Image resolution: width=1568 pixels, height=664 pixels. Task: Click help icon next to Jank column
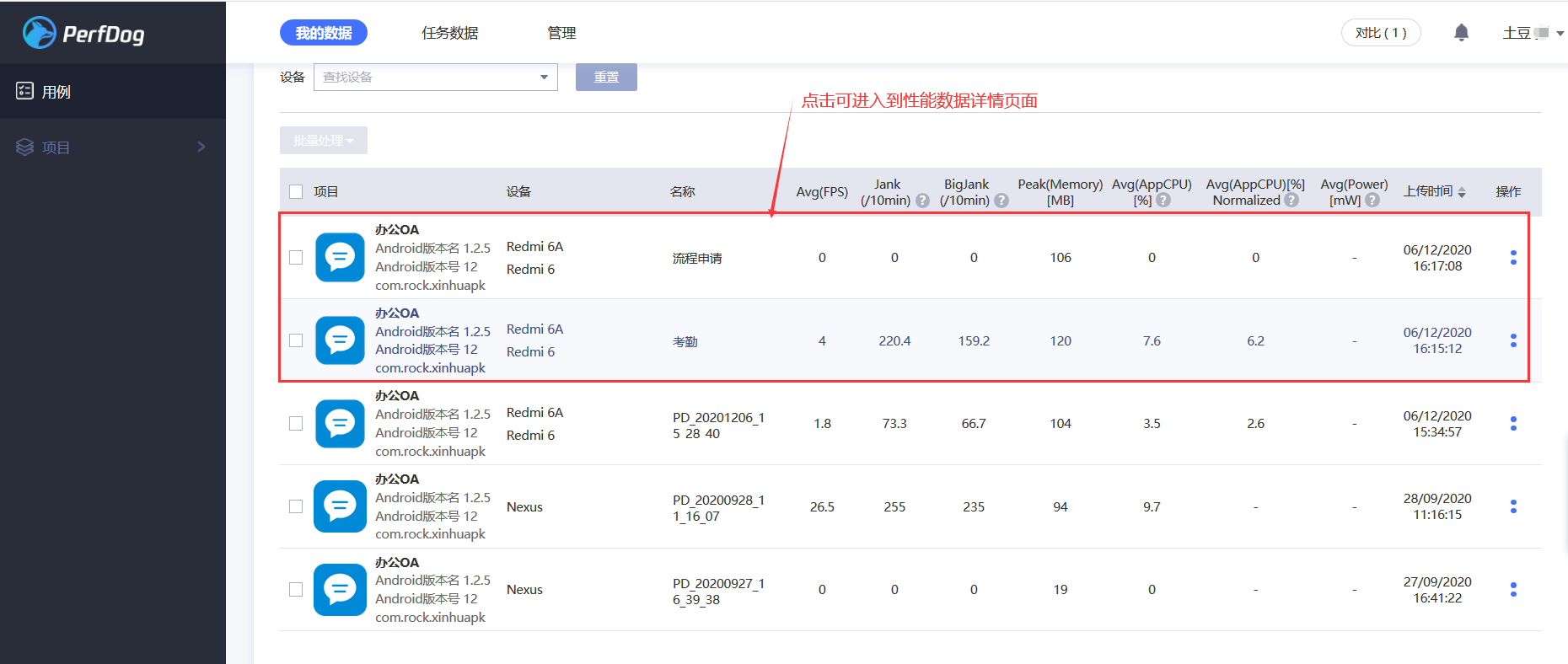922,201
